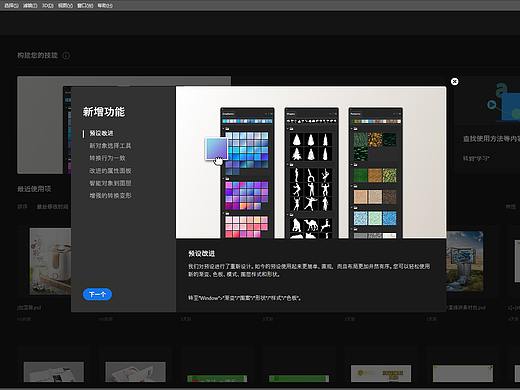Select 预设改进 in the feature list
The width and height of the screenshot is (520, 390).
click(101, 133)
